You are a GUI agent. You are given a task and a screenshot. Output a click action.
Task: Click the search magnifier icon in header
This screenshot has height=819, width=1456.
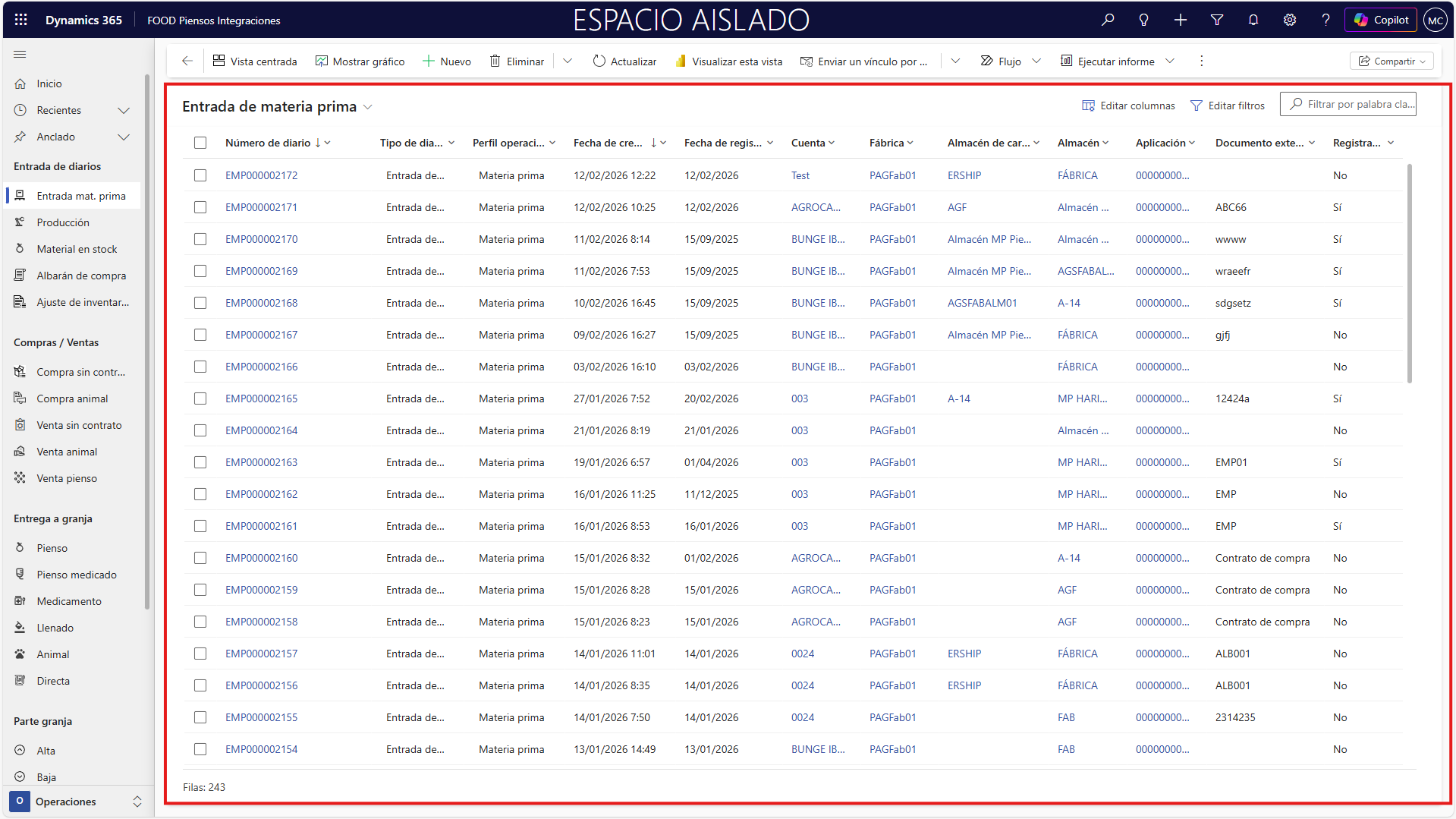[x=1108, y=20]
